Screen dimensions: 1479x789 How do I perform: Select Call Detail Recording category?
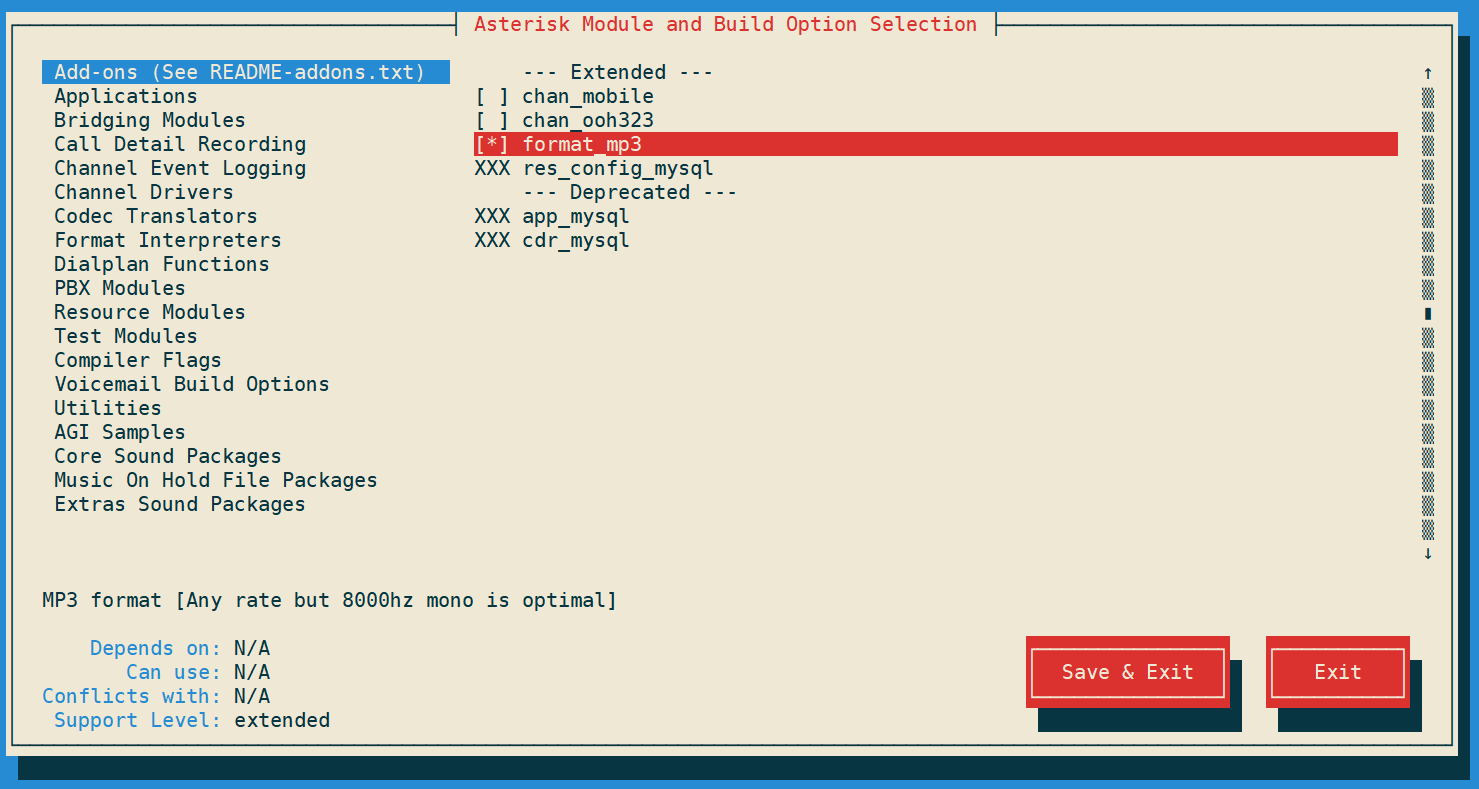[180, 144]
